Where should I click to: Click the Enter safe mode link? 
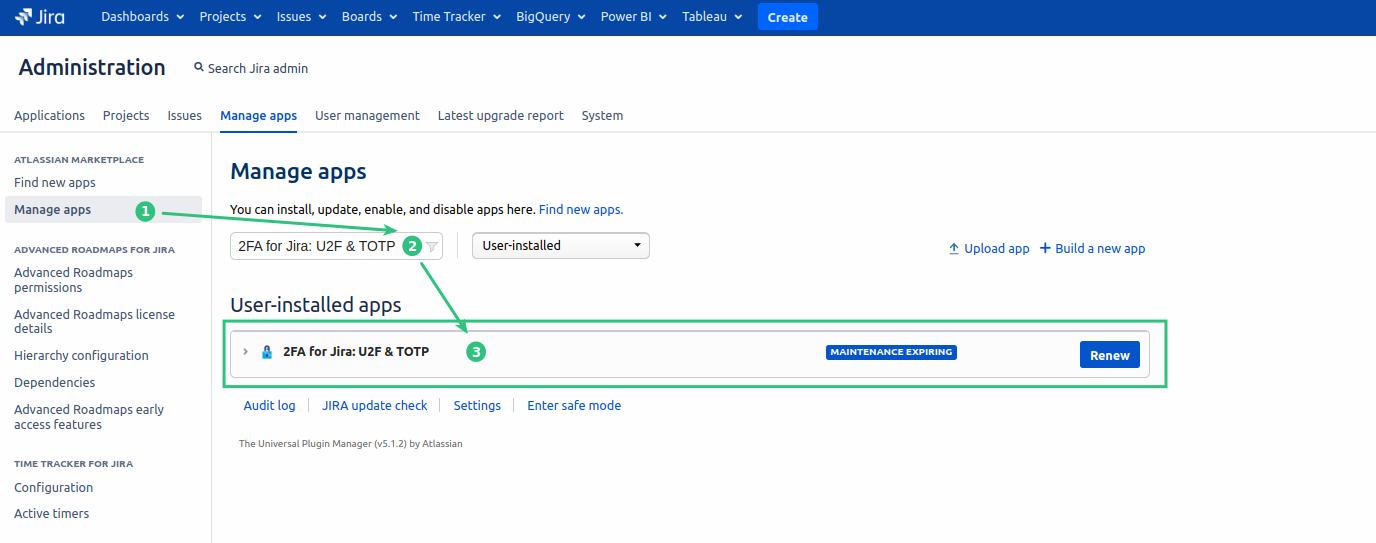[574, 405]
